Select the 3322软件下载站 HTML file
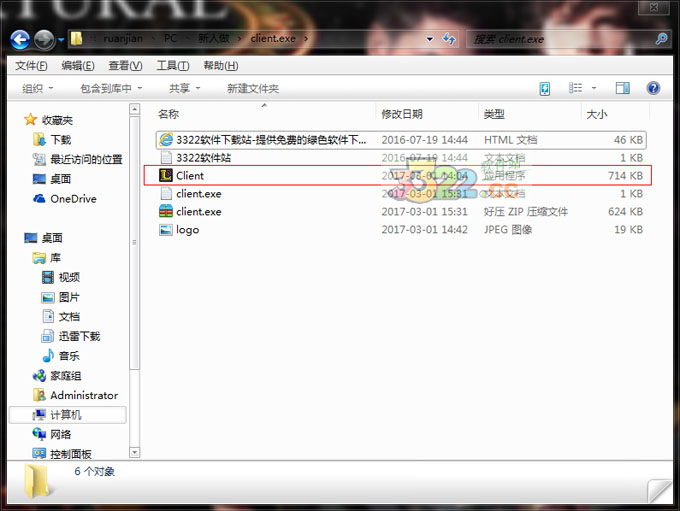This screenshot has height=511, width=680. pos(401,140)
